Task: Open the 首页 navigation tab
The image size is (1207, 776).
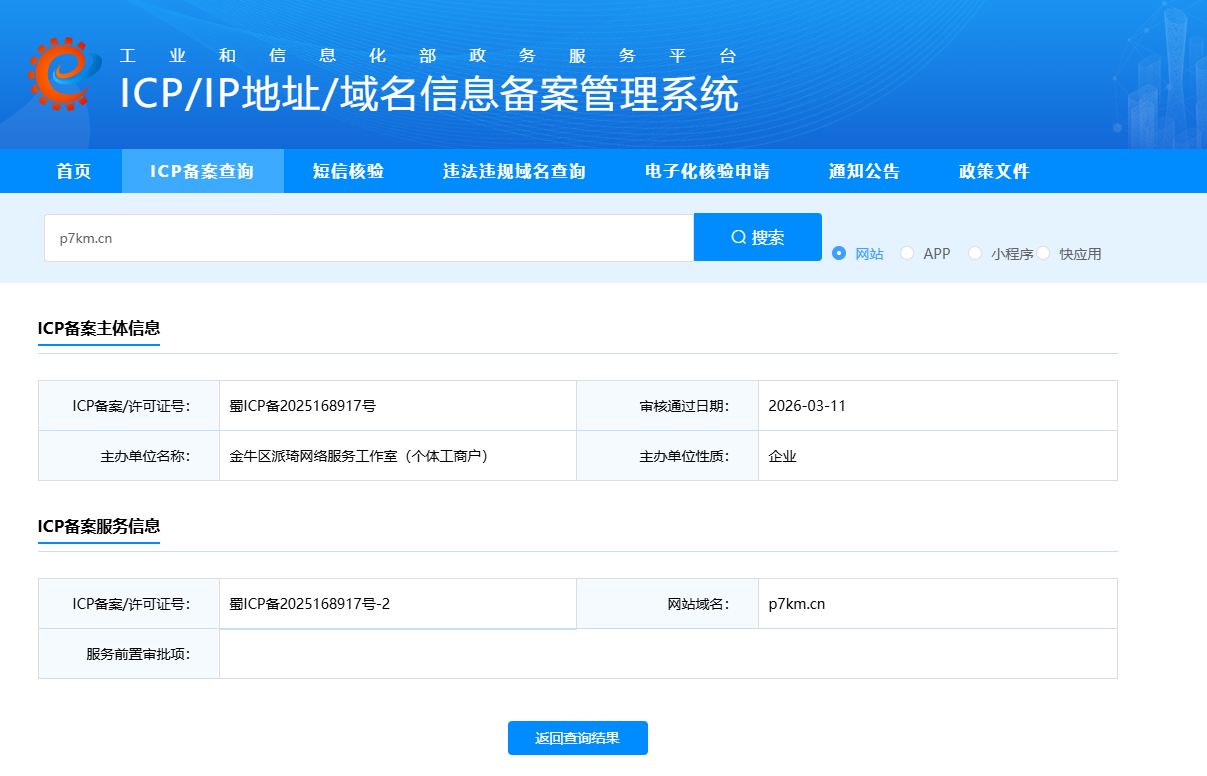Action: (74, 171)
